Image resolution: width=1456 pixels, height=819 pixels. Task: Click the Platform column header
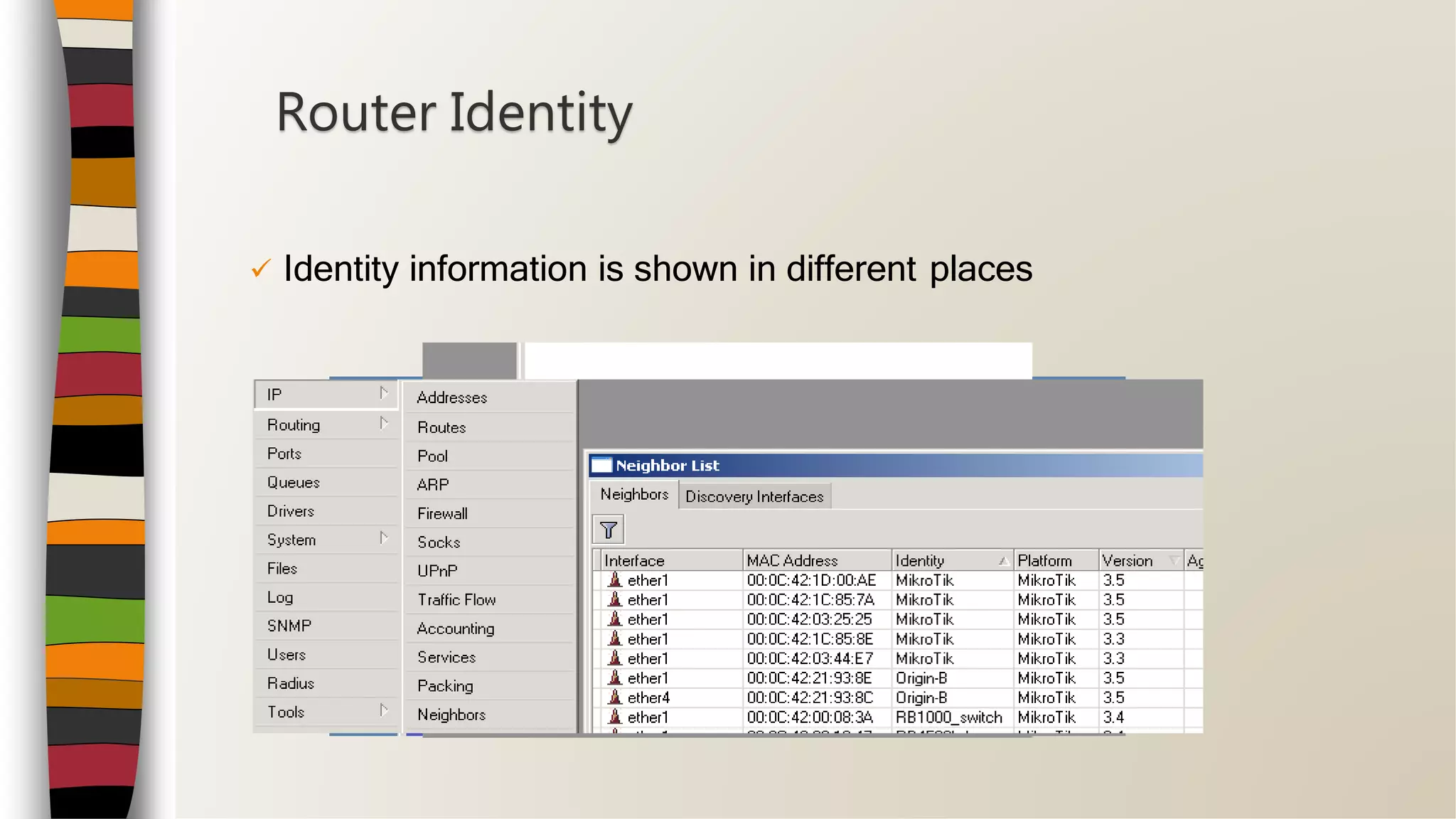click(1056, 560)
